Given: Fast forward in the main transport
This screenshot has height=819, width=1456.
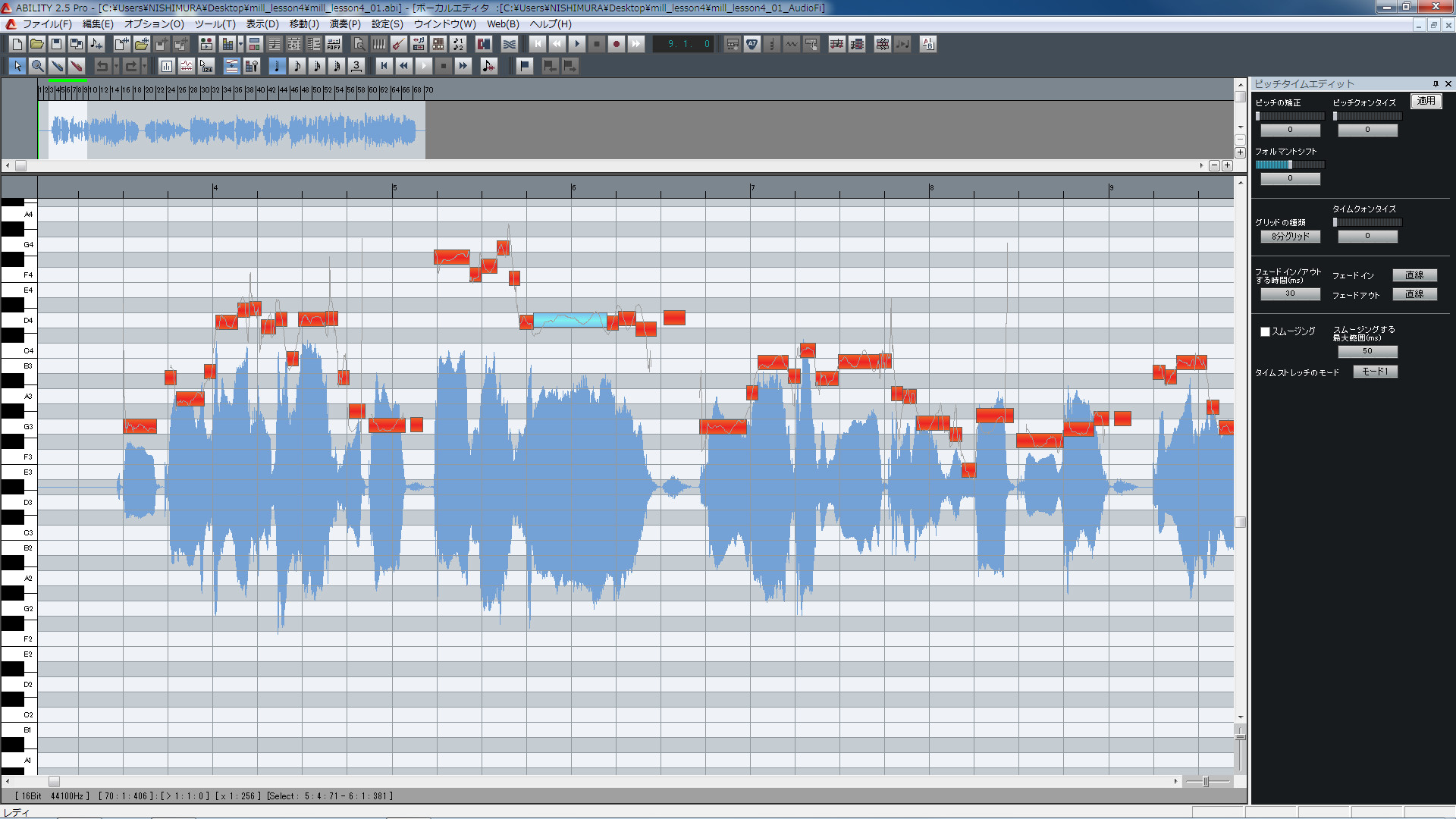Looking at the screenshot, I should [x=636, y=44].
